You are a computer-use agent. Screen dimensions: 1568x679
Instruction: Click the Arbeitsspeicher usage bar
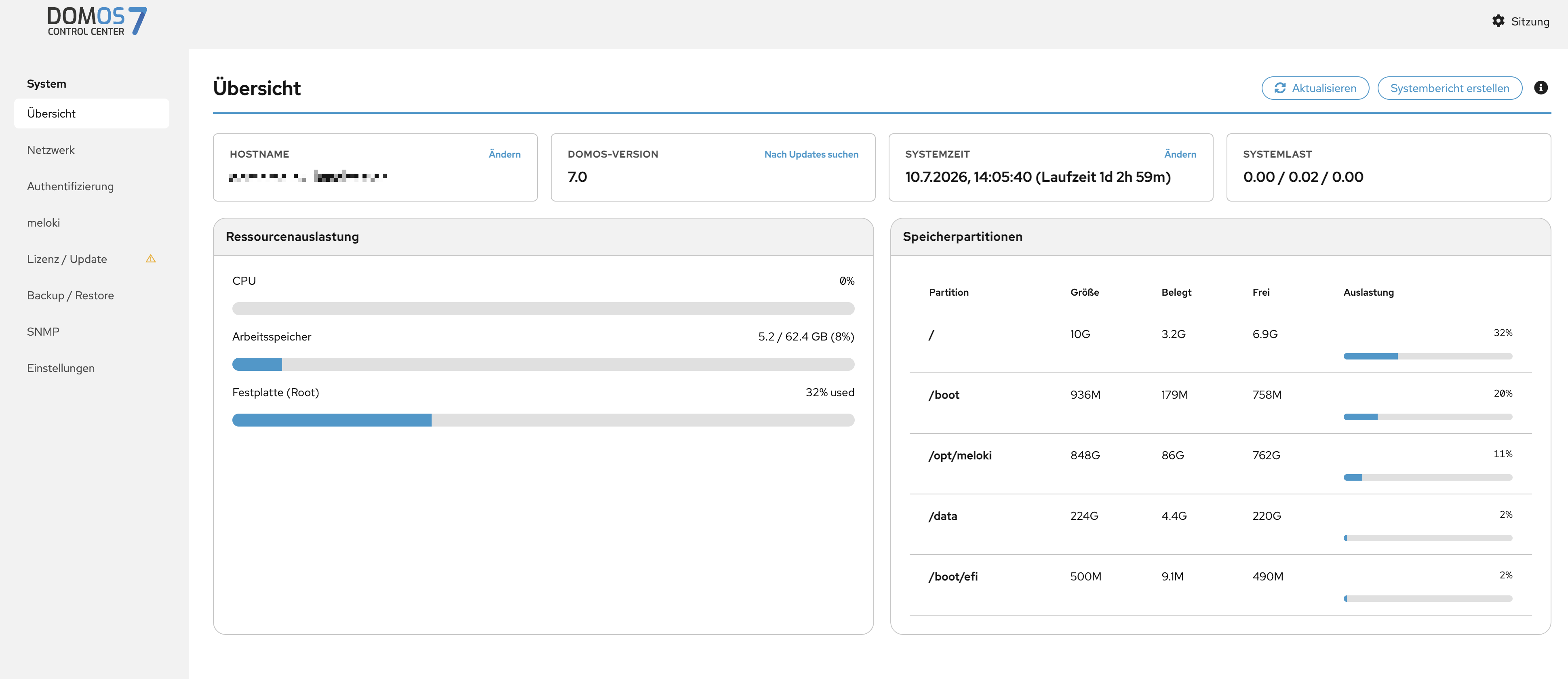543,364
